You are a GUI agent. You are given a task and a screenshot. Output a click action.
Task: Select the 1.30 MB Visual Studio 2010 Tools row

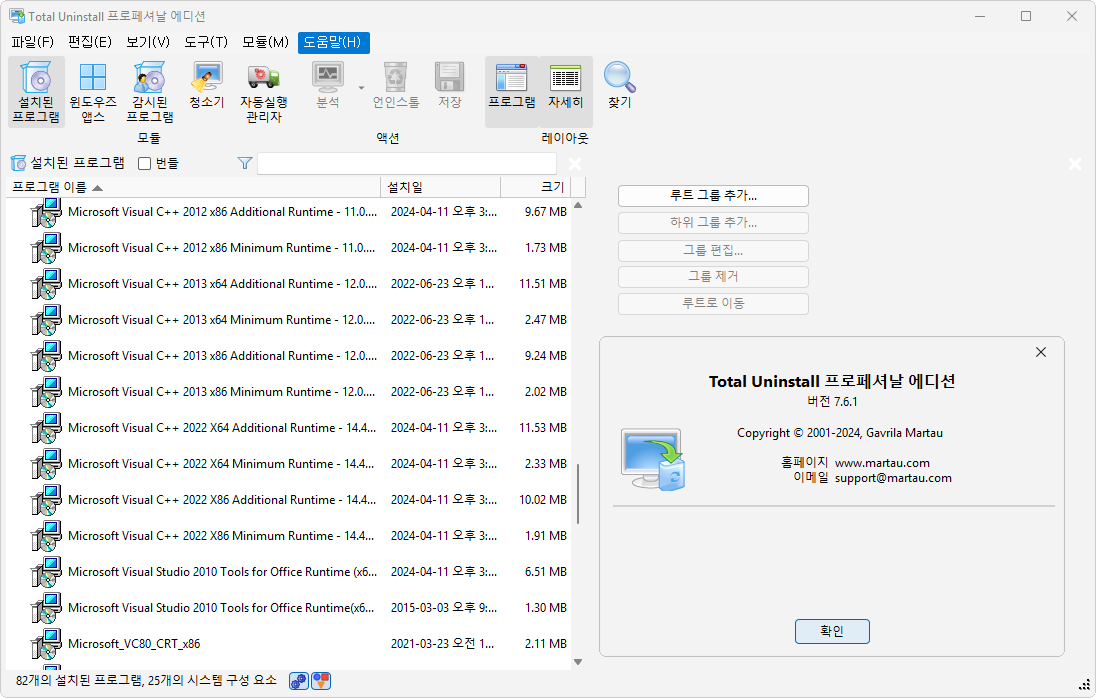pyautogui.click(x=289, y=608)
